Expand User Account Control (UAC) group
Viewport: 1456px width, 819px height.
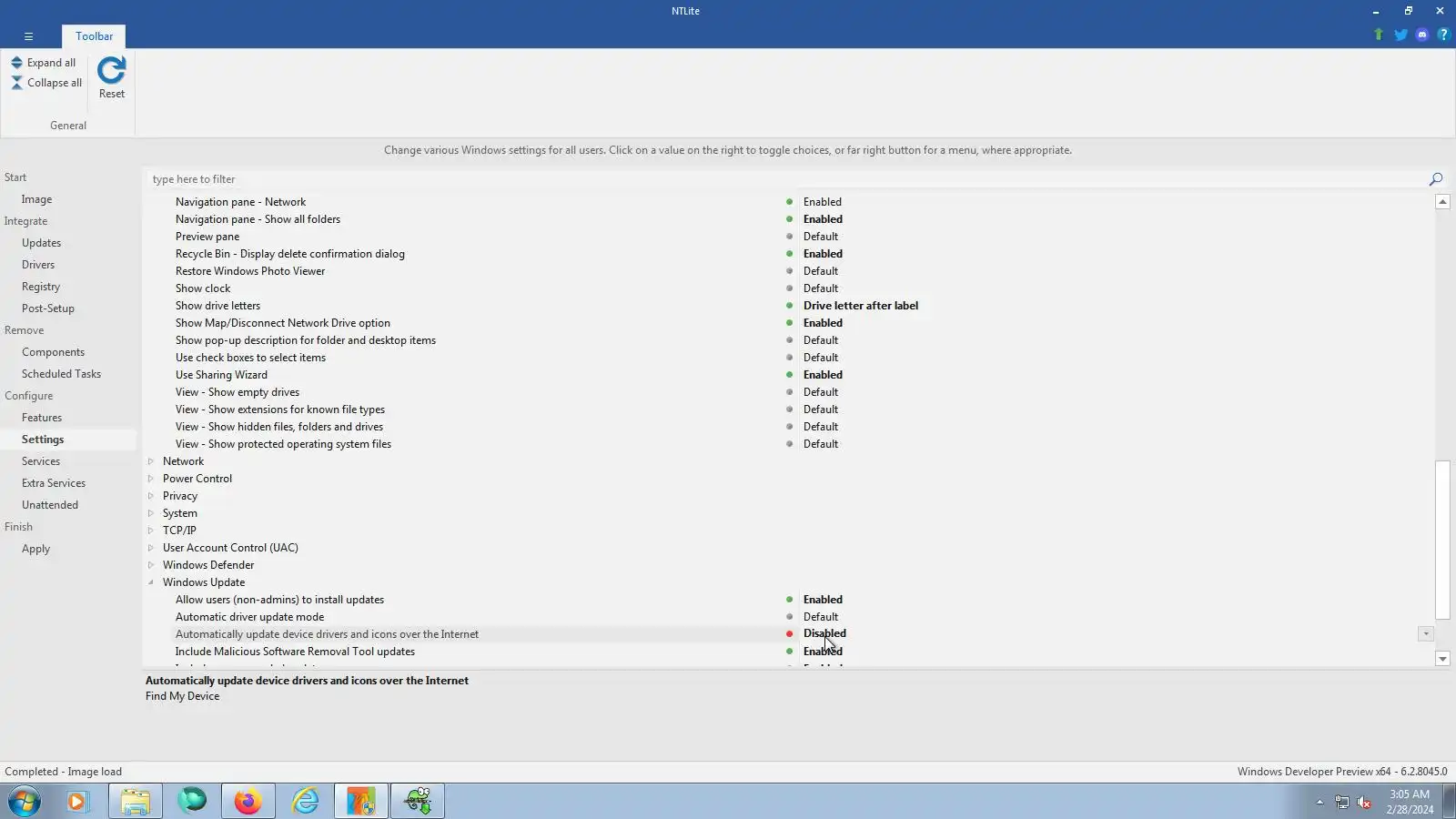tap(151, 548)
